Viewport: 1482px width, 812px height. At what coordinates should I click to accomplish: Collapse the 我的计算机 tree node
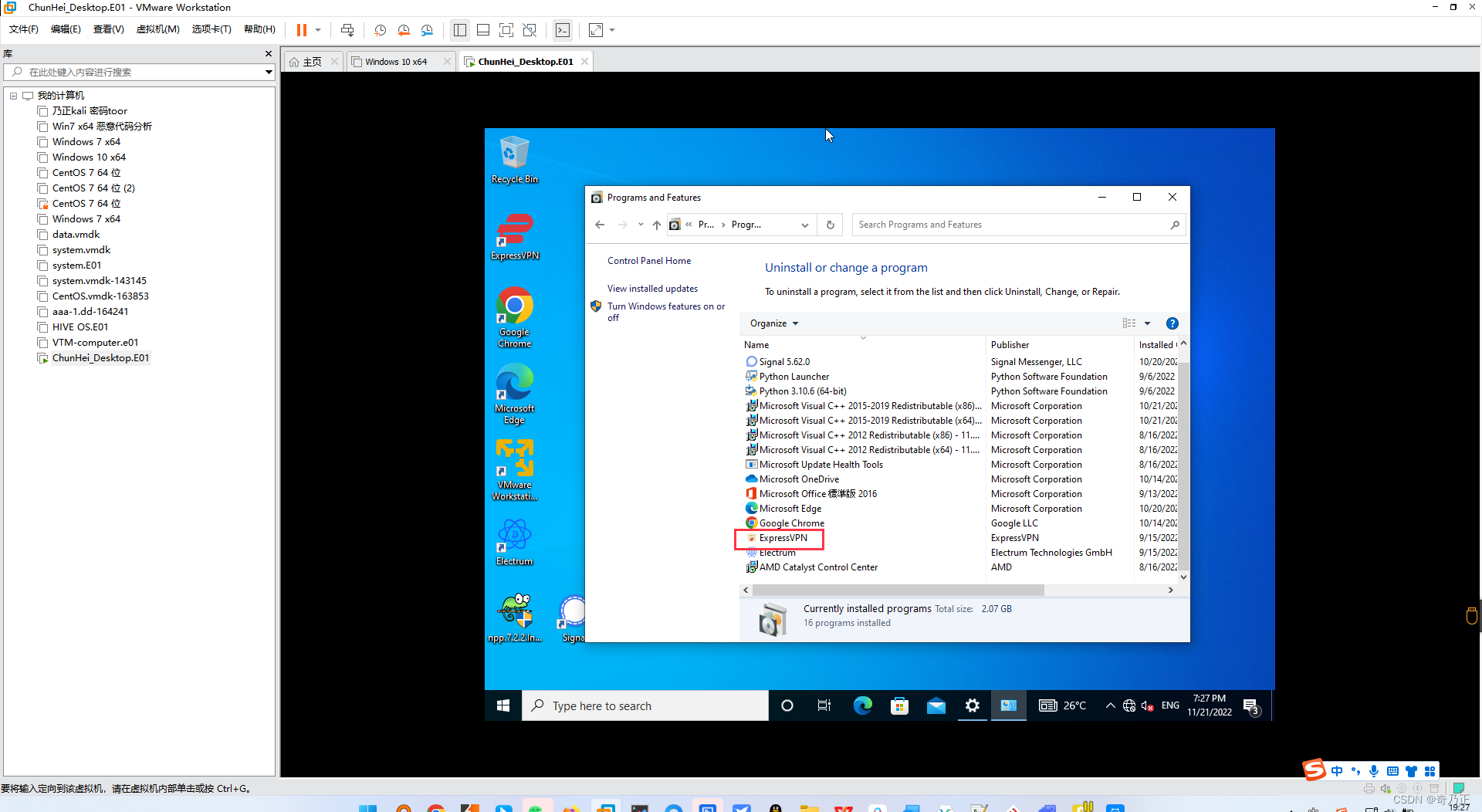[13, 96]
